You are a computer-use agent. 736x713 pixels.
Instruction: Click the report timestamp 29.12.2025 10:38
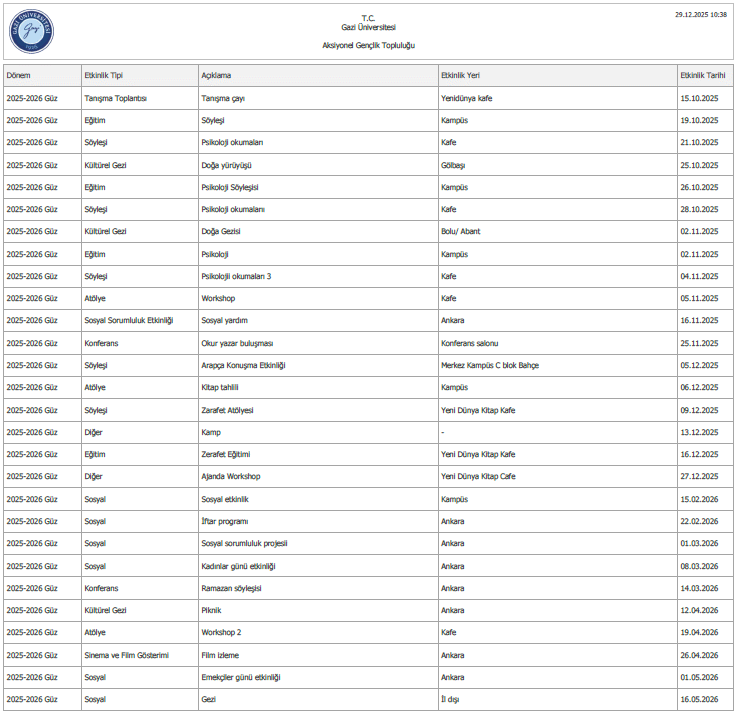pos(701,15)
